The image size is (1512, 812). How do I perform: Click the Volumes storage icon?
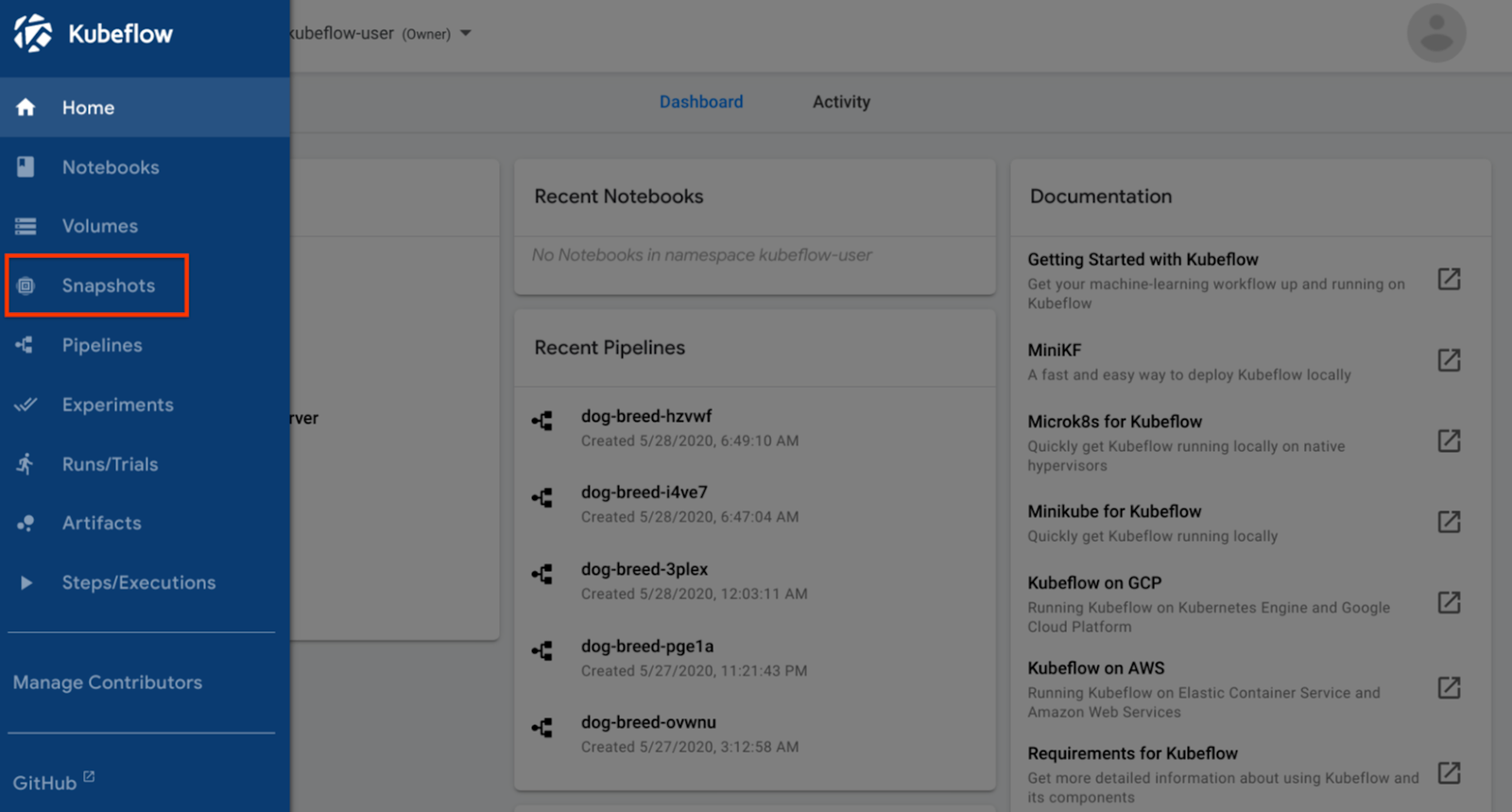[26, 226]
